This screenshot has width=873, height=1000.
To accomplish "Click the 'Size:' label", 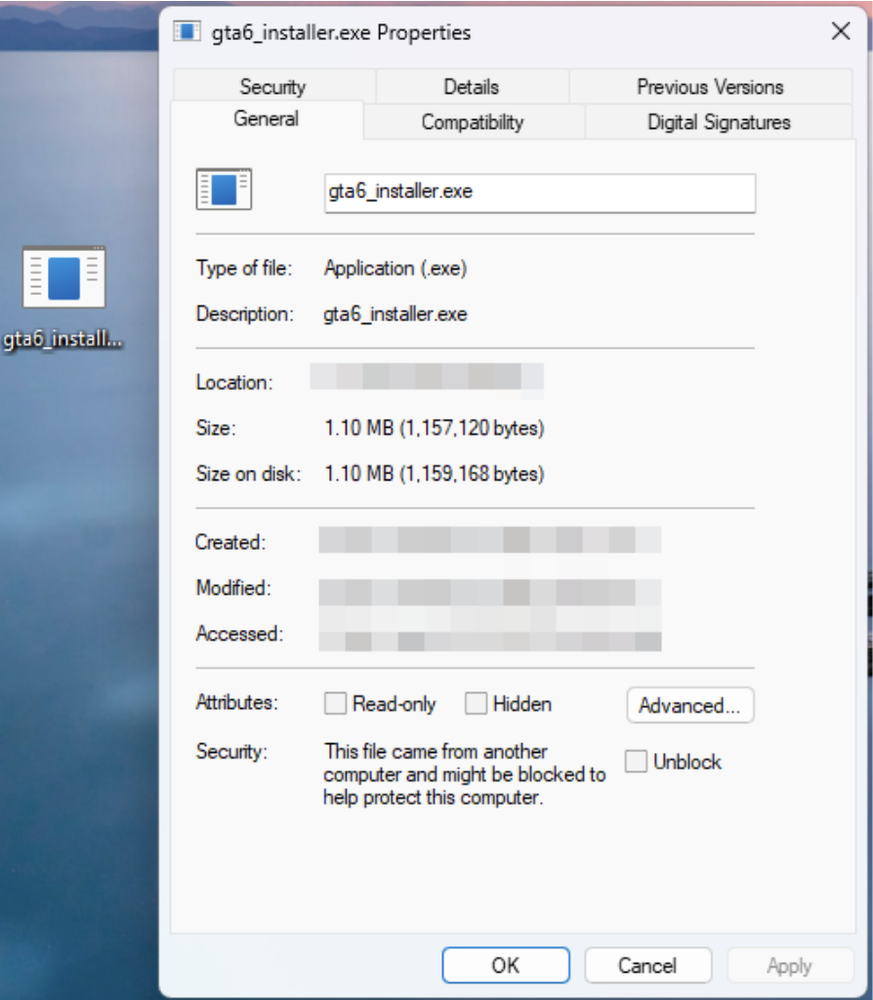I will click(x=216, y=427).
